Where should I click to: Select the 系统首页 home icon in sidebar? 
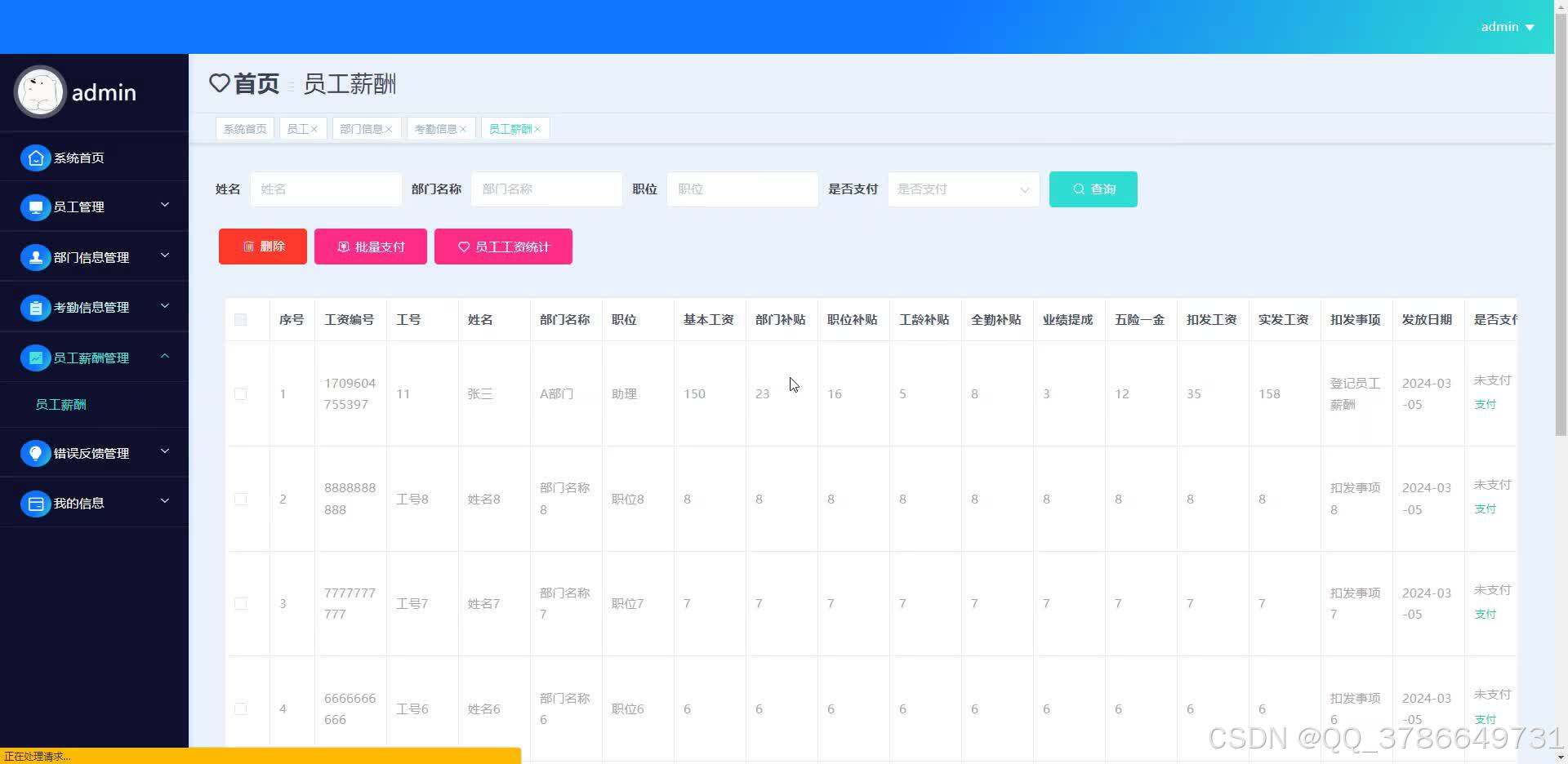point(35,157)
